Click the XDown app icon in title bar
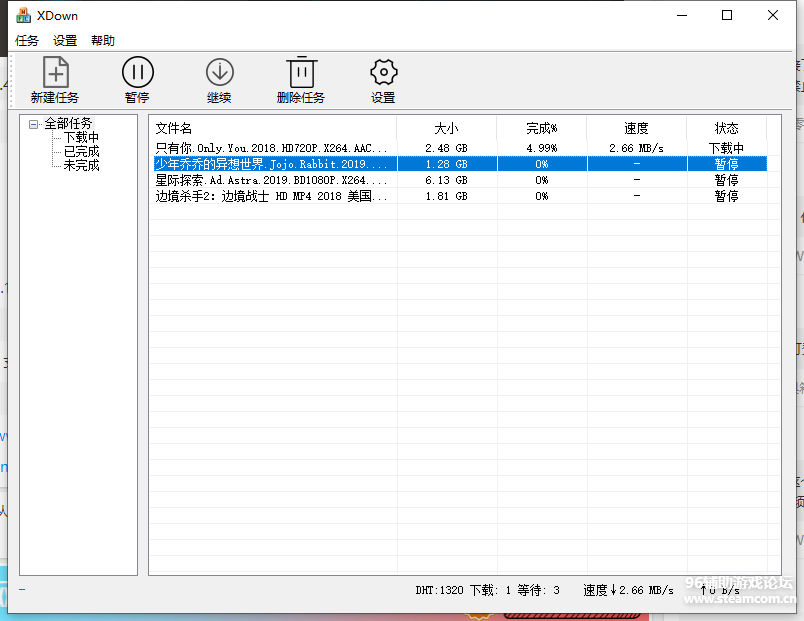Viewport: 804px width, 621px height. [23, 16]
